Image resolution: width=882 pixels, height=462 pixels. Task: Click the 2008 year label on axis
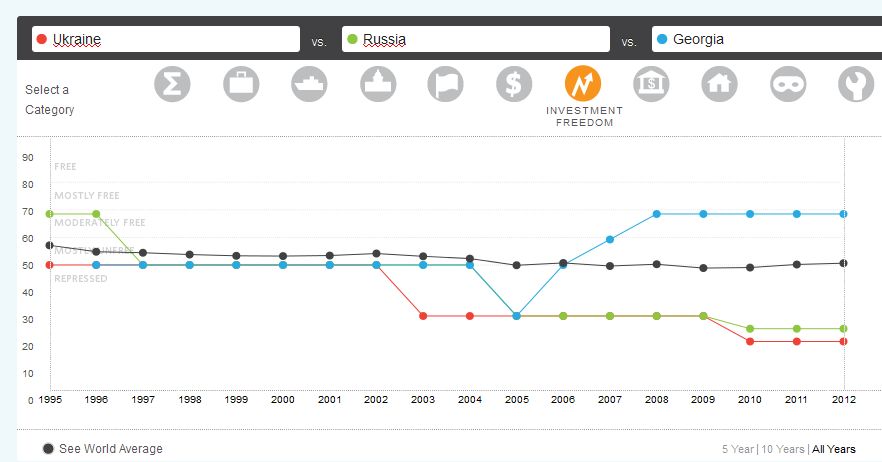[x=656, y=400]
